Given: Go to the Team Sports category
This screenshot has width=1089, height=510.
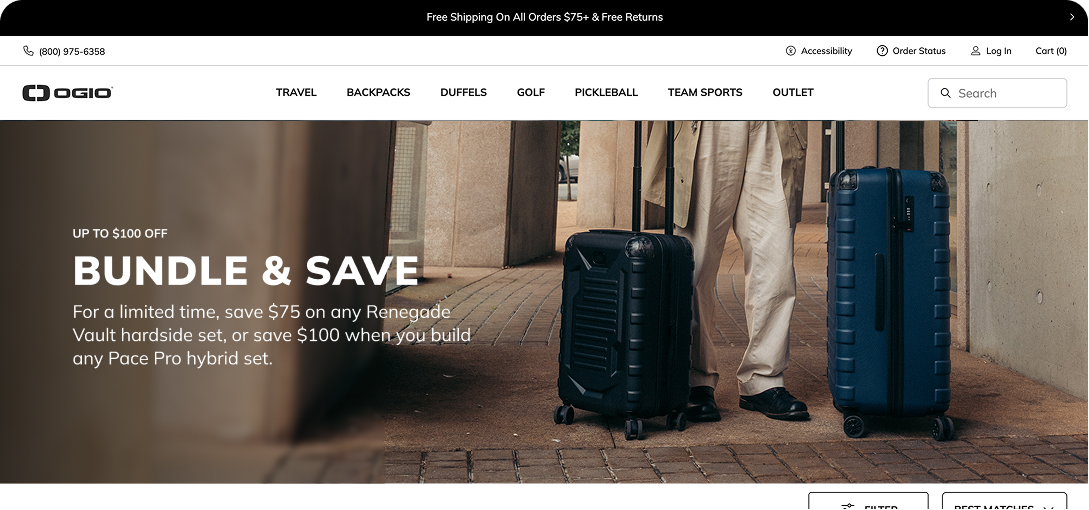Looking at the screenshot, I should 705,92.
